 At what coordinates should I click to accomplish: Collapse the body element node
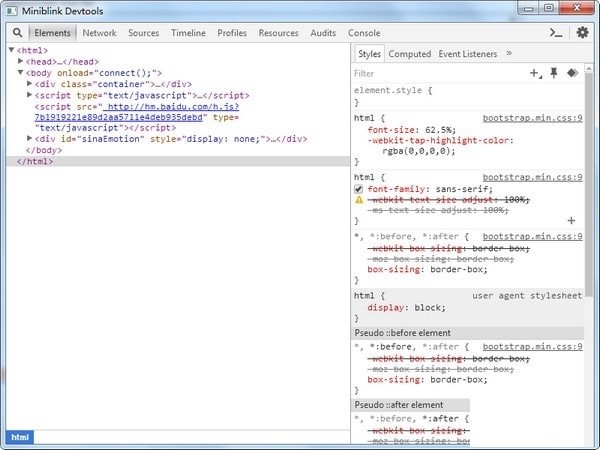tap(21, 73)
